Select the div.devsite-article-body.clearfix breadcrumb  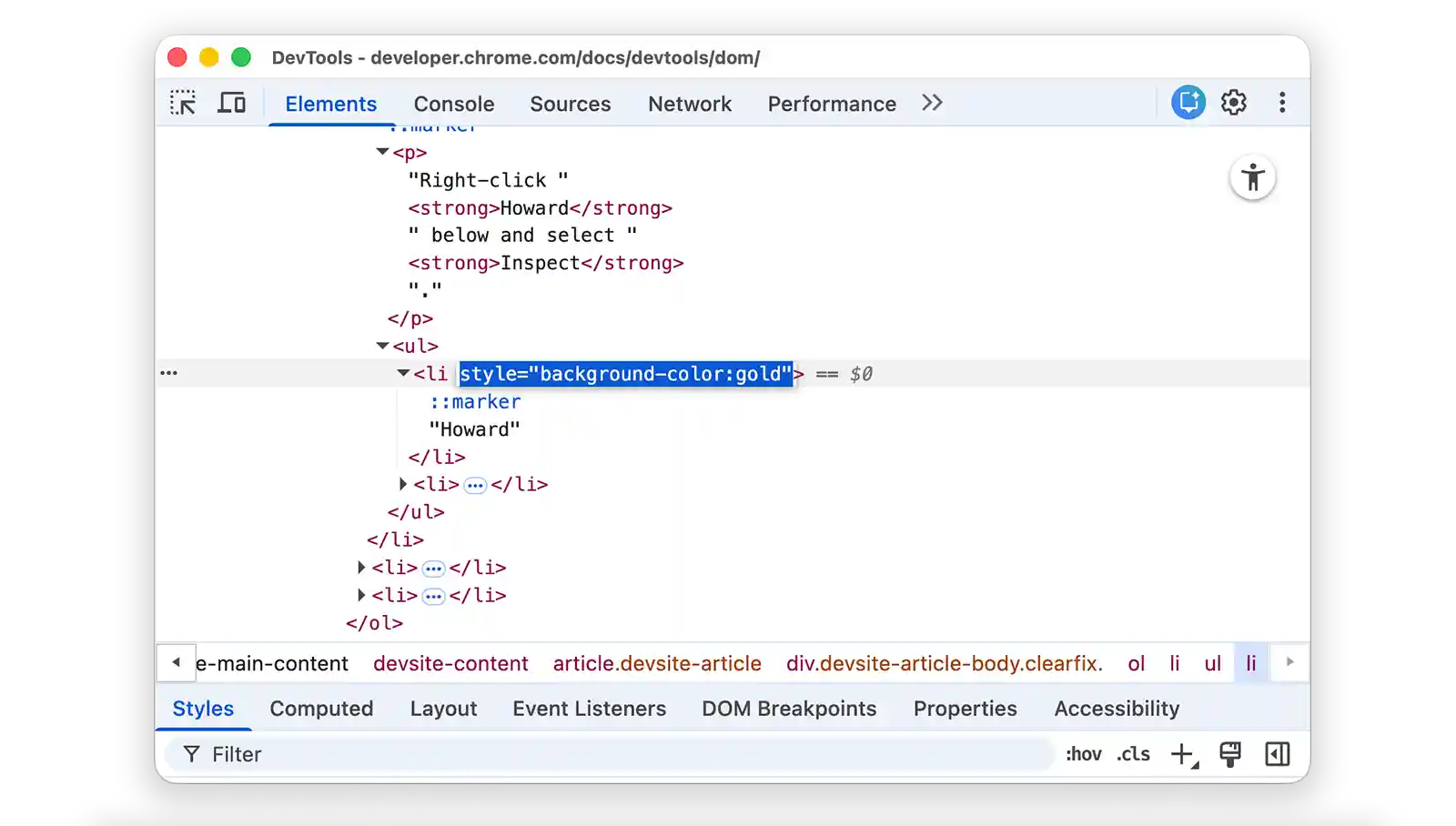point(944,663)
